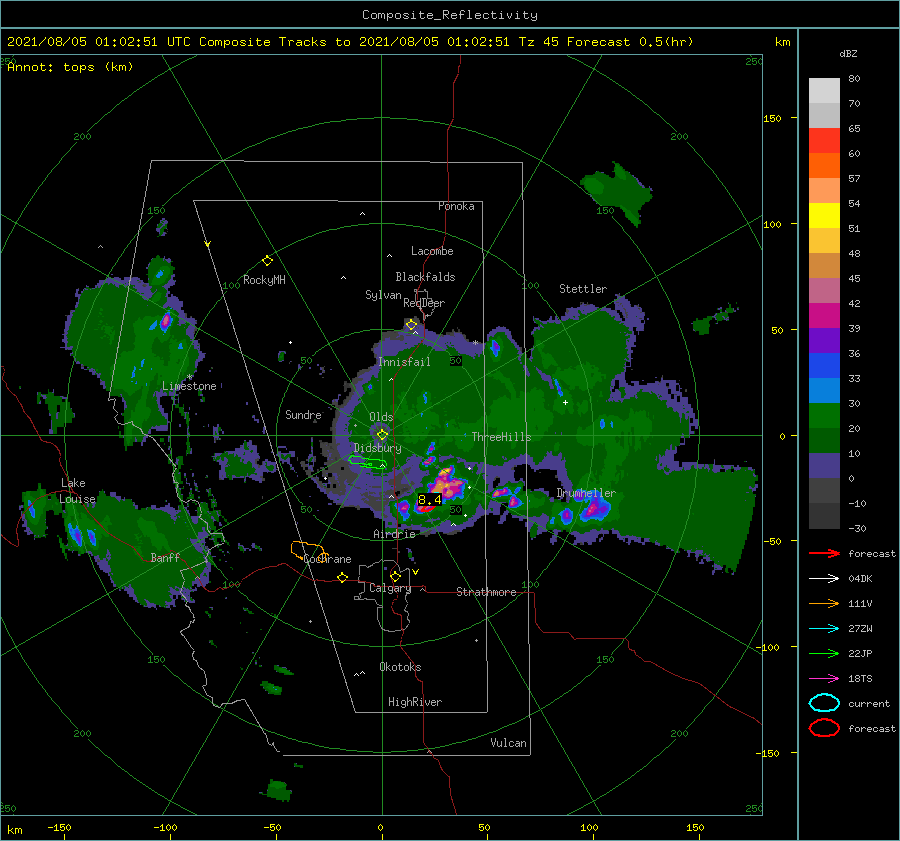The image size is (900, 841).
Task: Click the 8.4 storm top annotation
Action: 429,499
